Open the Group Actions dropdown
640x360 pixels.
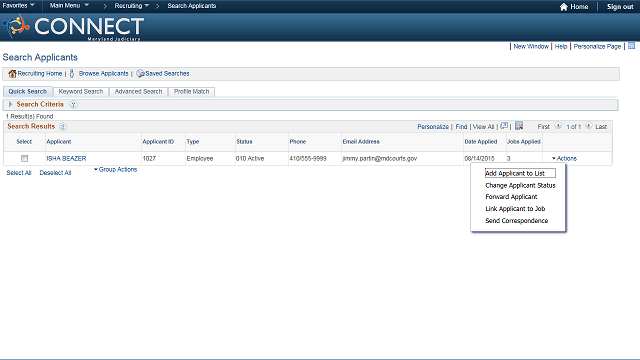116,169
